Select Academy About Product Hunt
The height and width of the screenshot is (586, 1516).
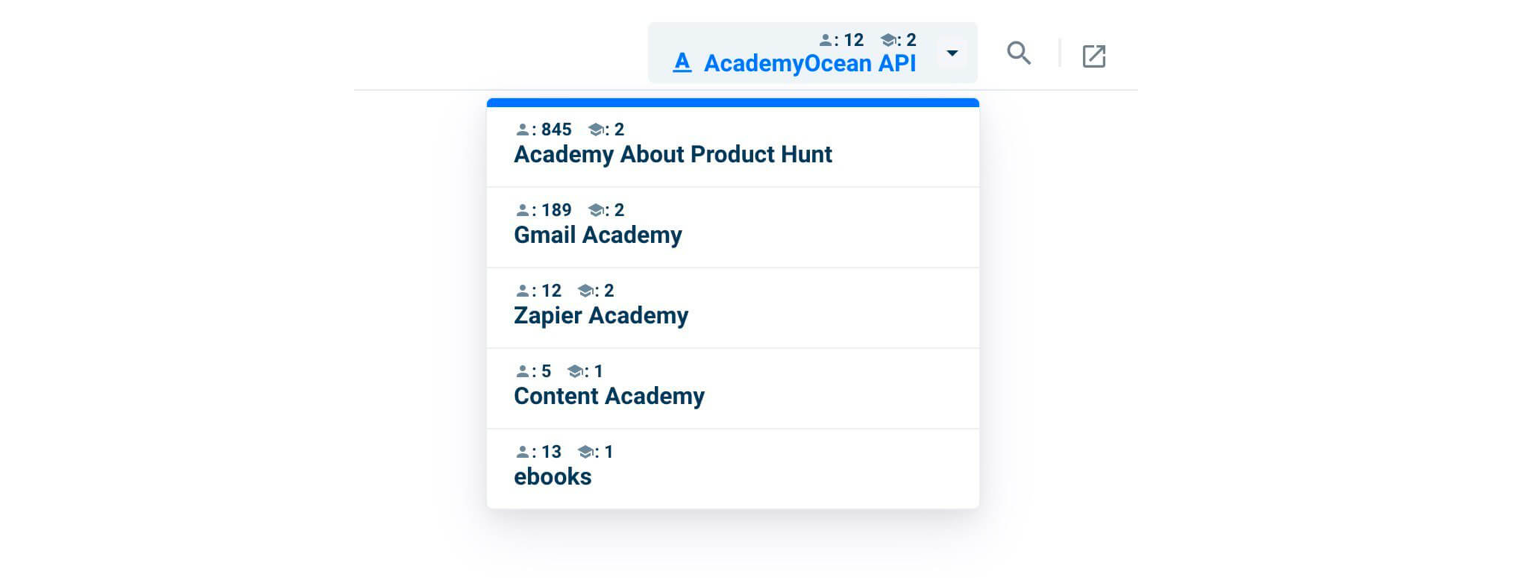[733, 146]
